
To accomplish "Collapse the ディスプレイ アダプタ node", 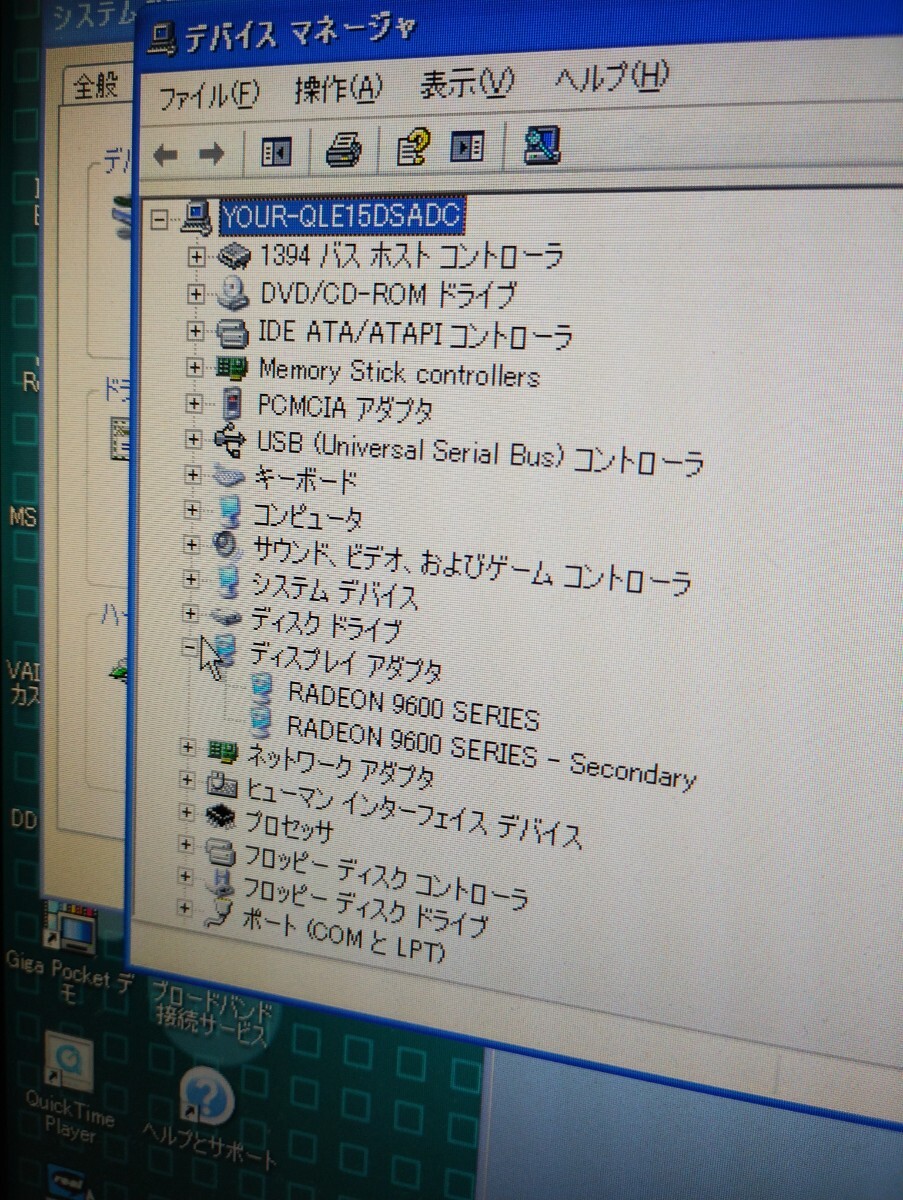I will (x=190, y=647).
